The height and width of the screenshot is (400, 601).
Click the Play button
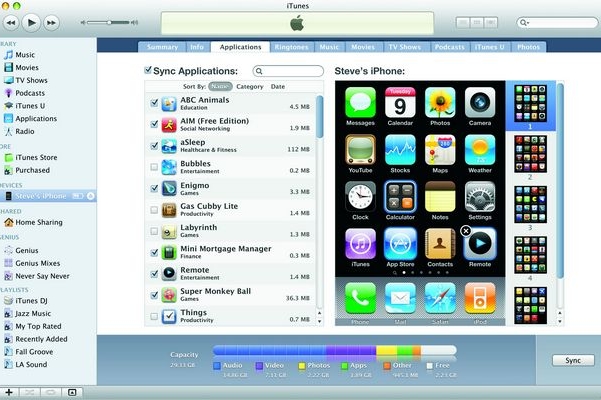click(31, 23)
